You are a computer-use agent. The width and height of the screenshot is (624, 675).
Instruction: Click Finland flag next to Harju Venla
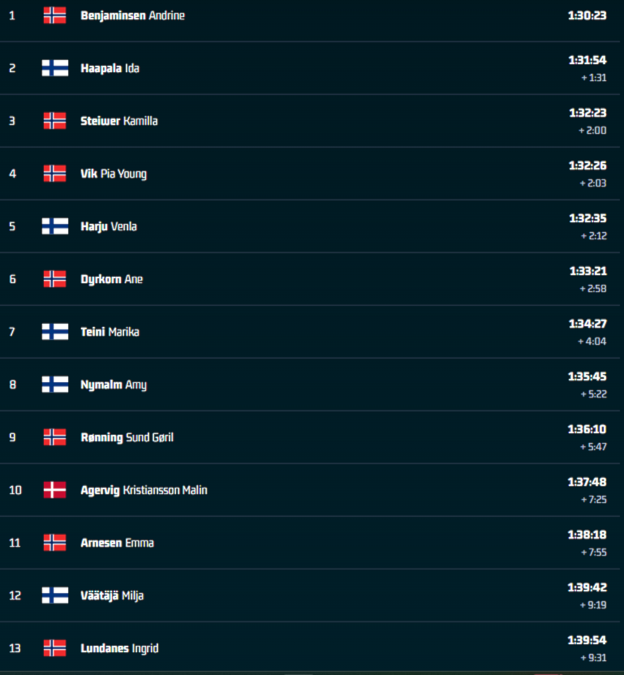point(55,226)
